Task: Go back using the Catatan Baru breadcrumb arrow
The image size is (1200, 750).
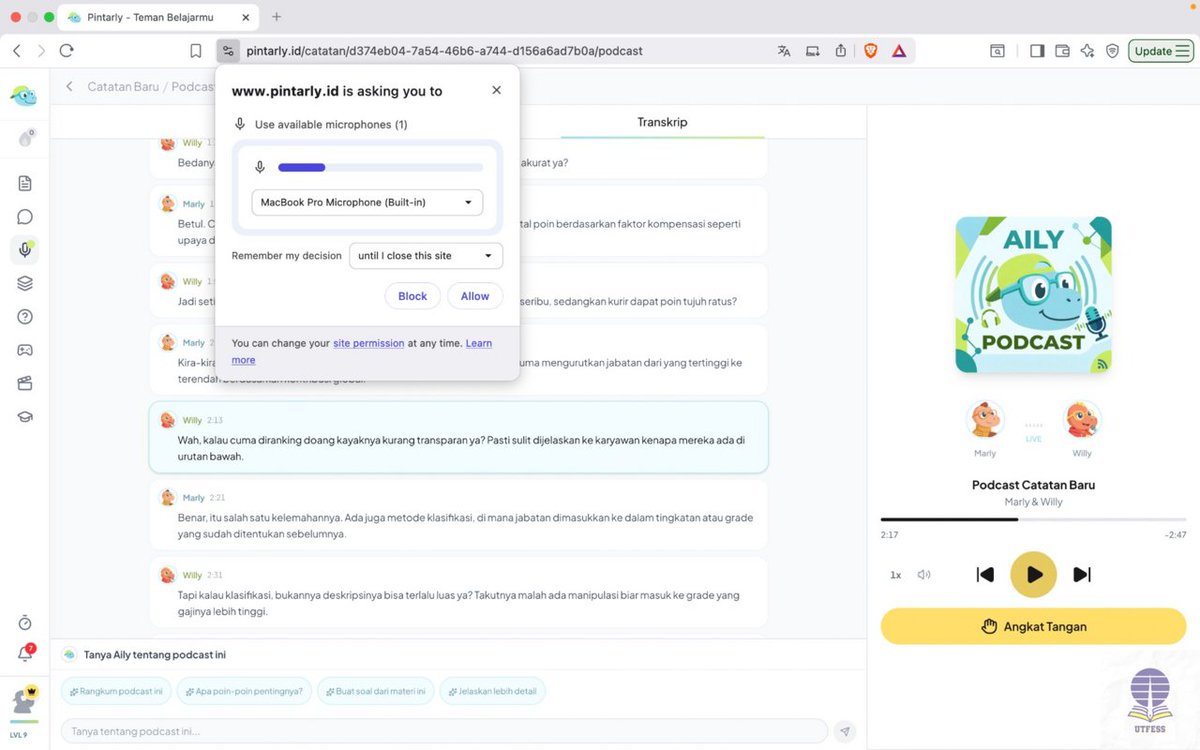Action: click(69, 86)
